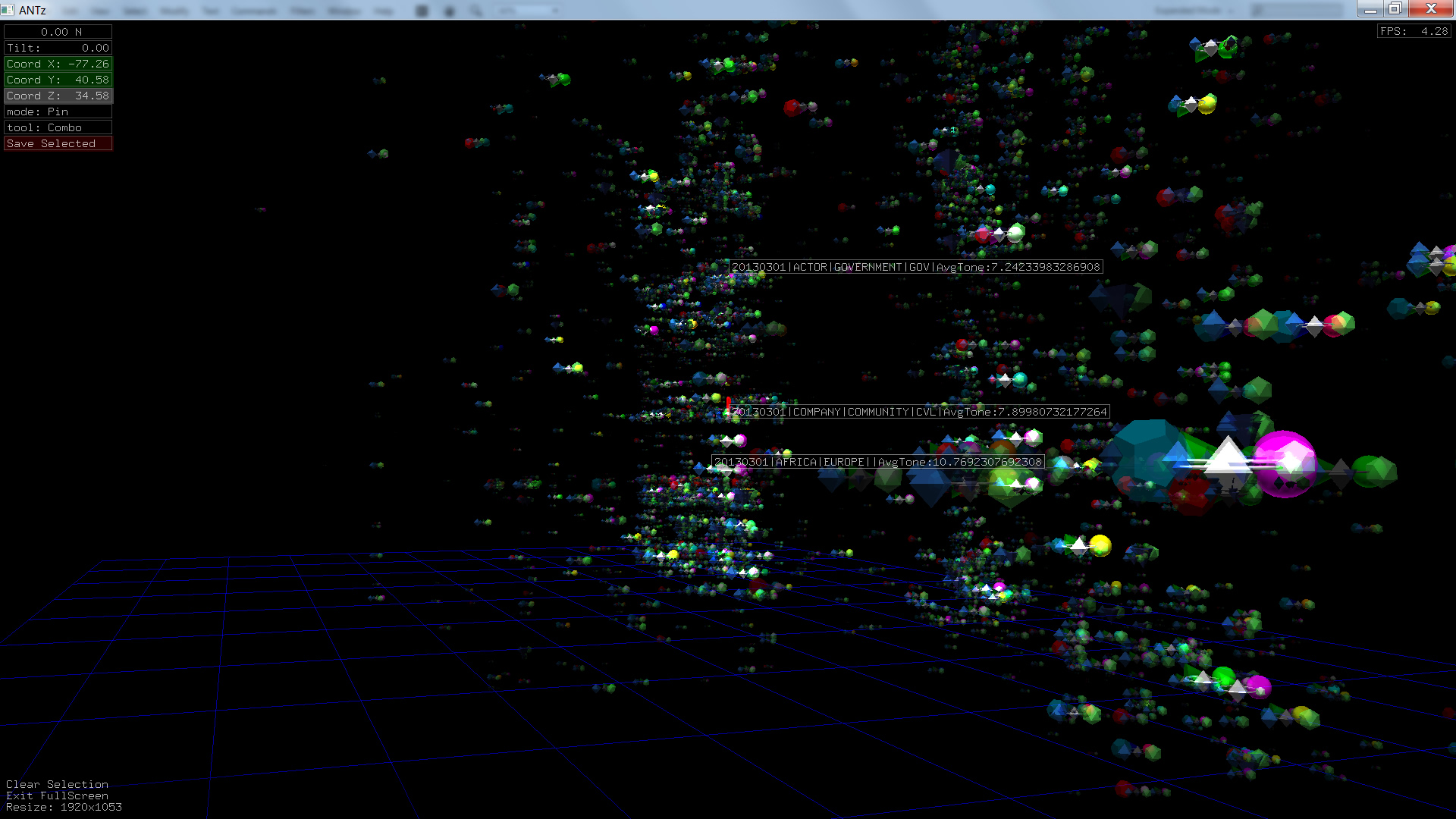Click the ACTOR|GOVERNMENT|GOV tag label
The image size is (1456, 819).
pos(915,267)
